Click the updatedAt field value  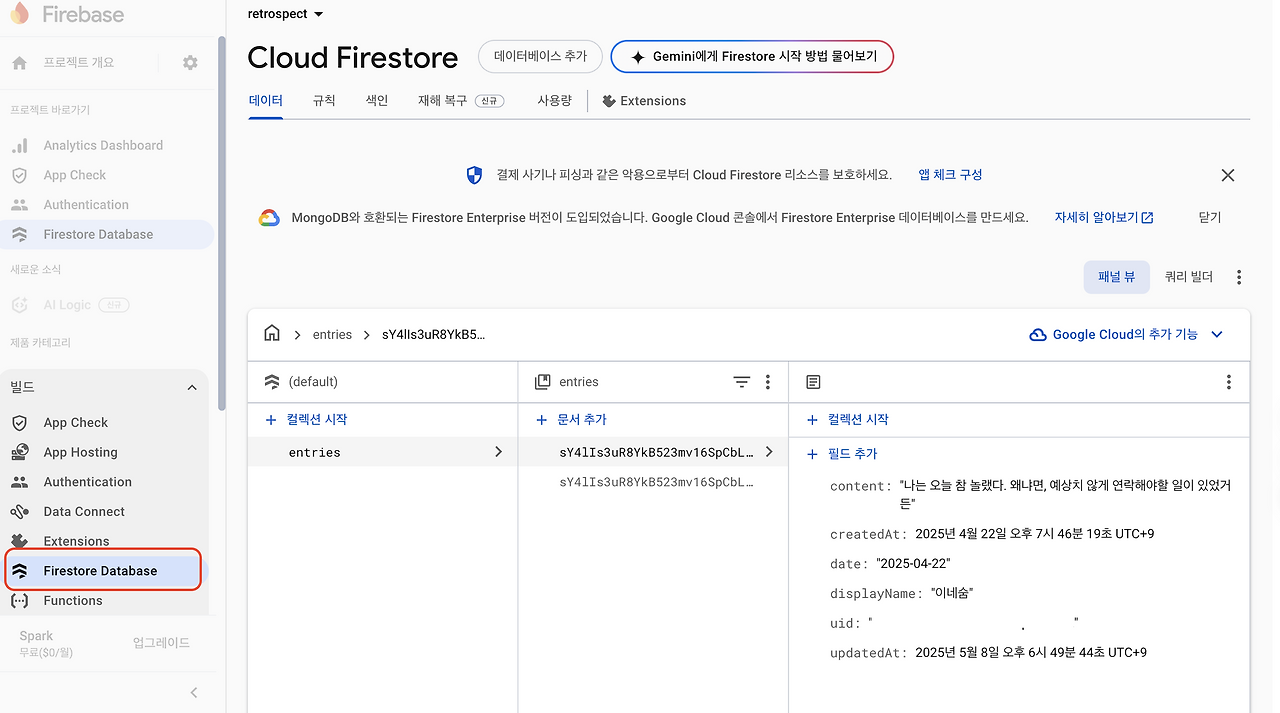(1031, 653)
